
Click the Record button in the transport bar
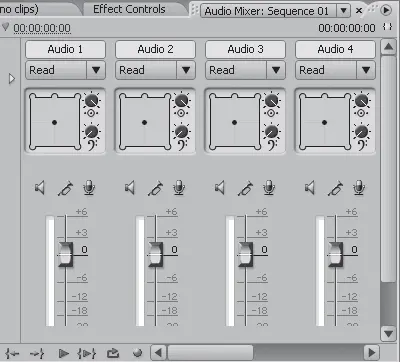click(x=137, y=353)
